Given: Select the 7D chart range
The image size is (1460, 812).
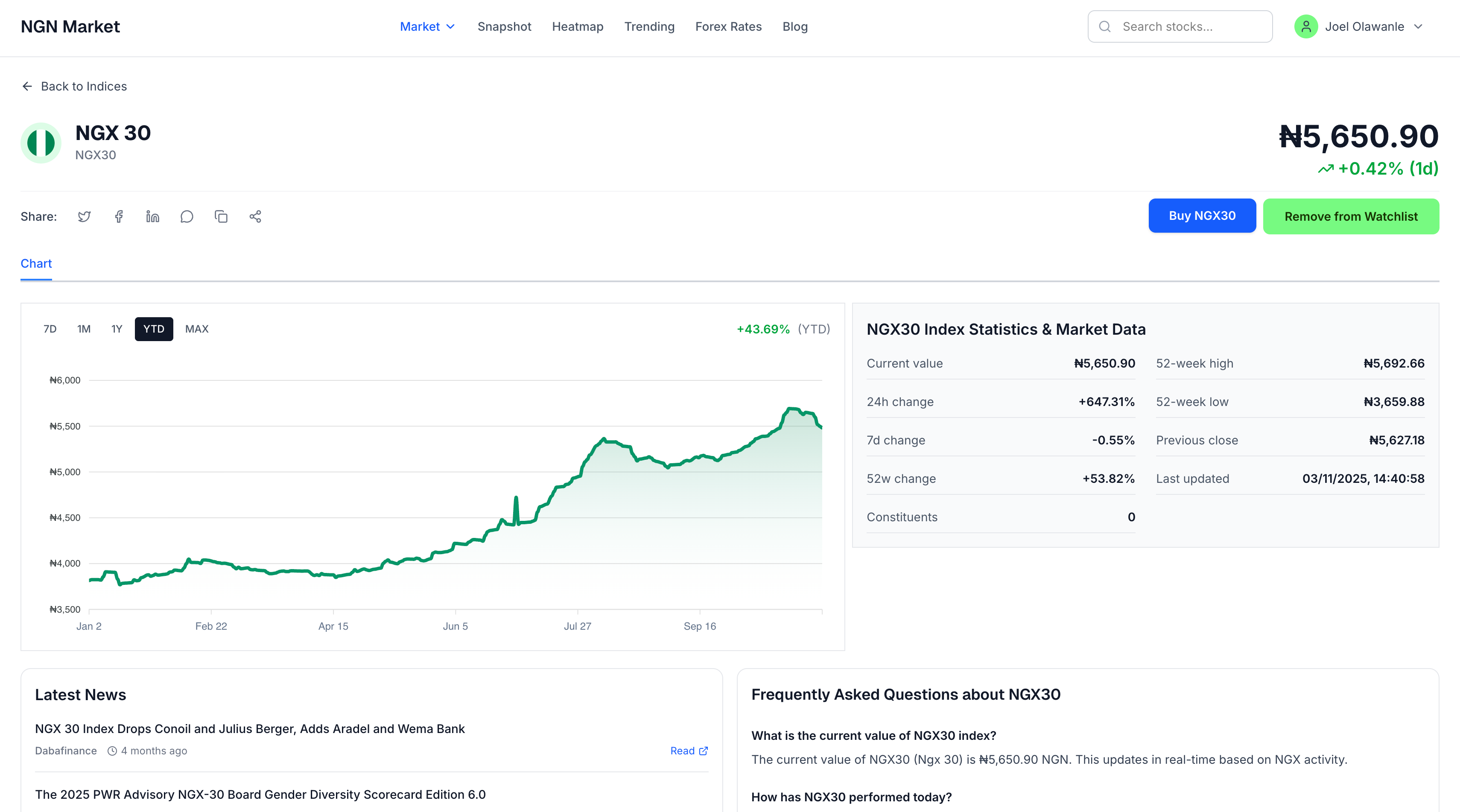Looking at the screenshot, I should coord(50,329).
